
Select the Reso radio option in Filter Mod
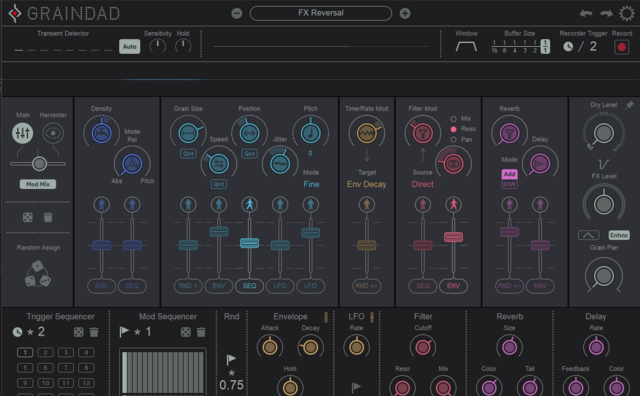453,129
